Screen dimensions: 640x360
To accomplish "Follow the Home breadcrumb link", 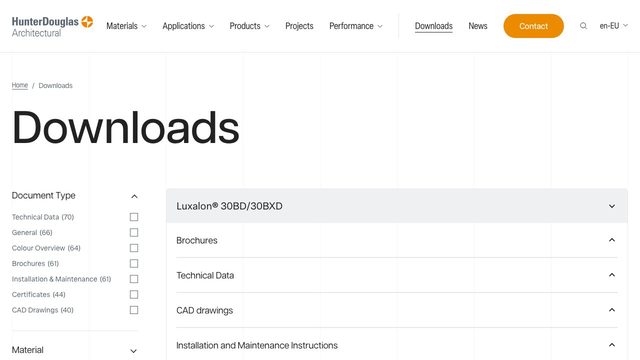I will coord(20,85).
